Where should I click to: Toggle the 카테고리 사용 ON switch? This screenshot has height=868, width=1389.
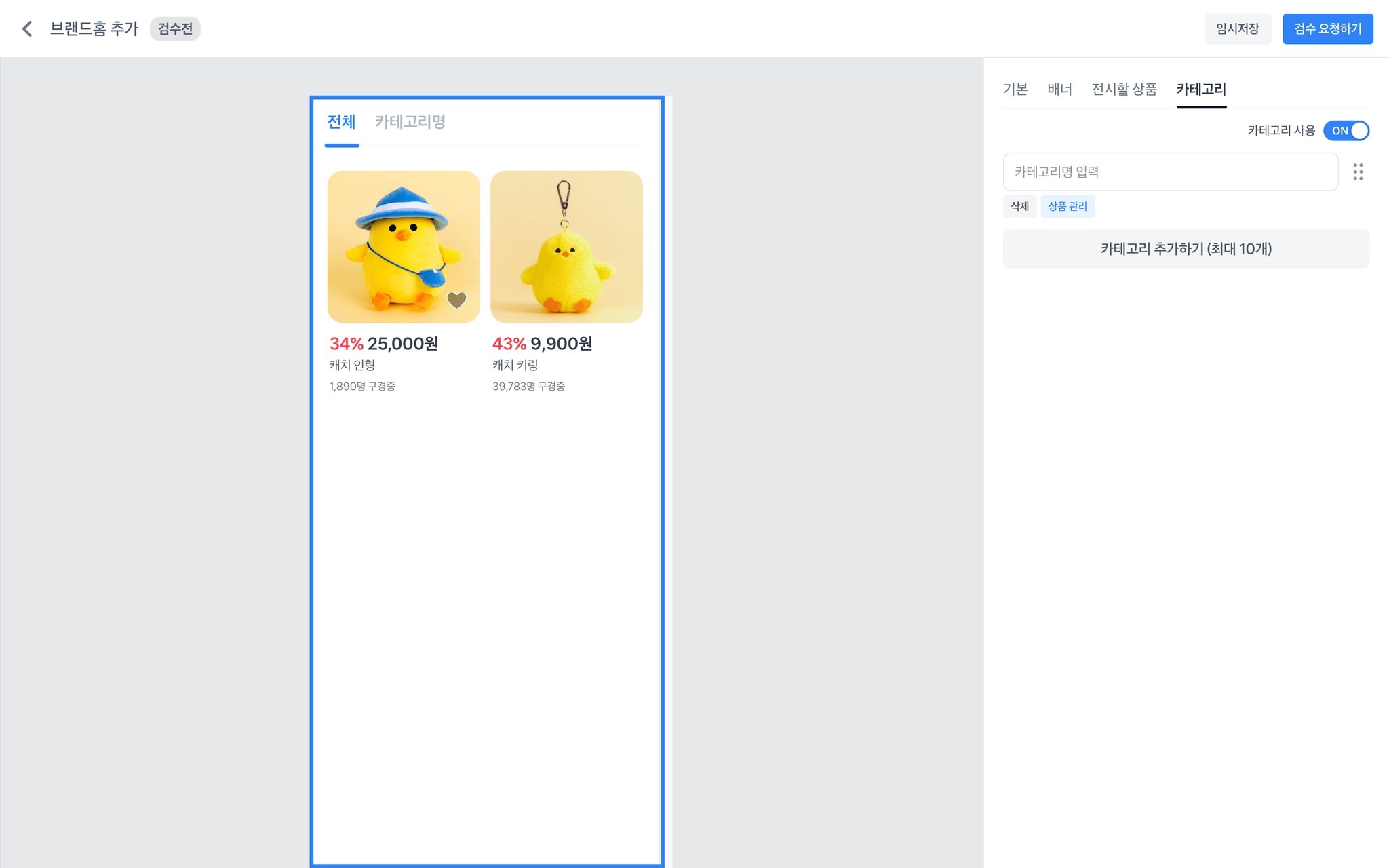(1346, 130)
